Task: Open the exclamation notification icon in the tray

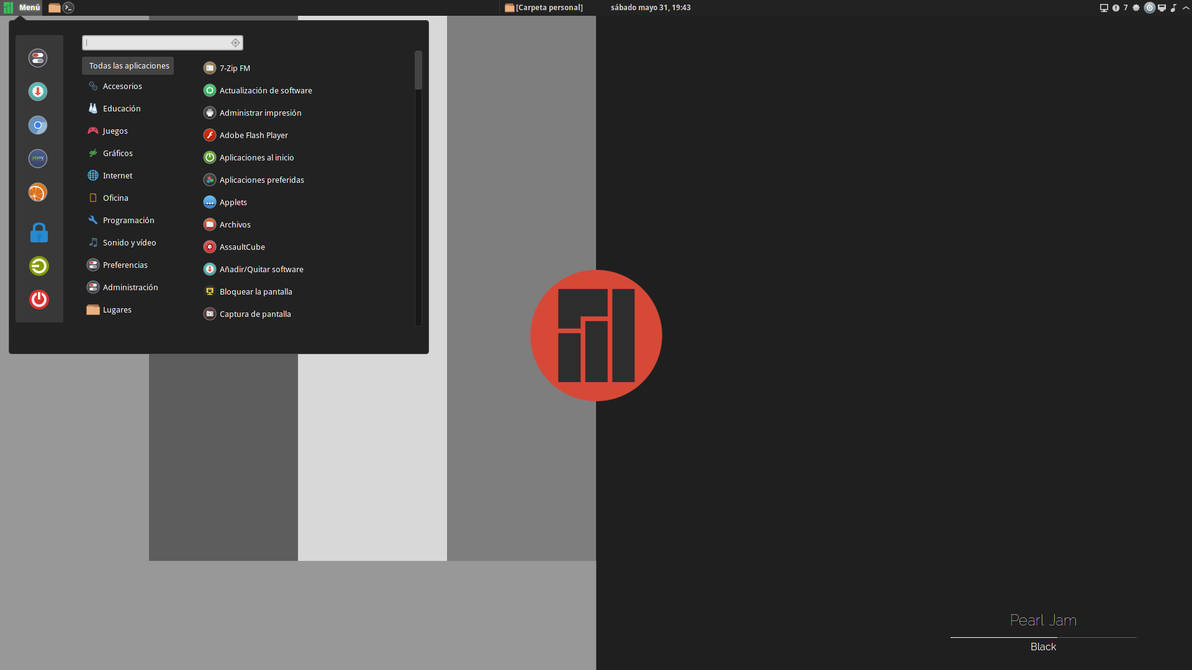Action: [1116, 8]
